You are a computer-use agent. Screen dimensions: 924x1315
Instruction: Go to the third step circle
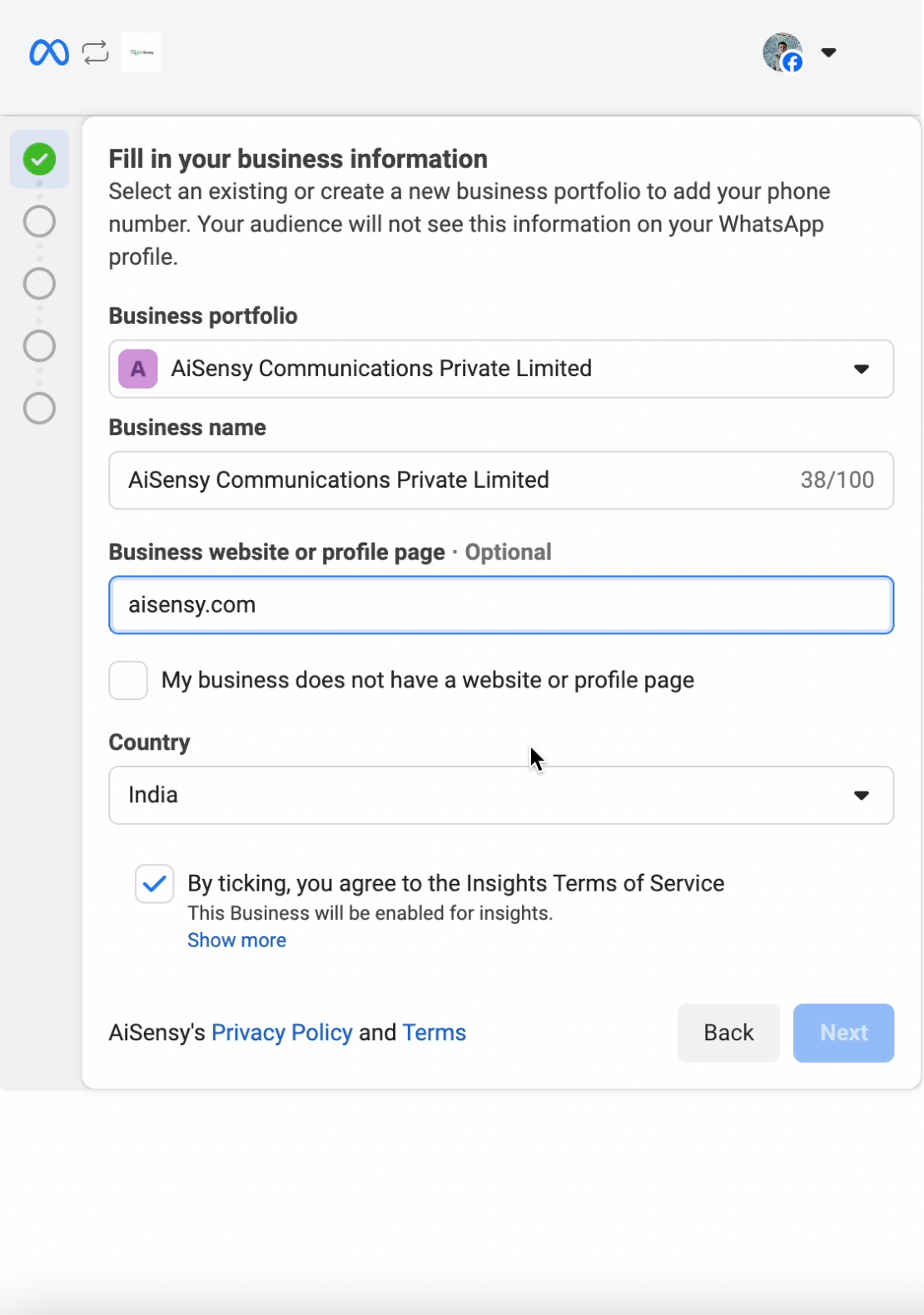pos(39,284)
